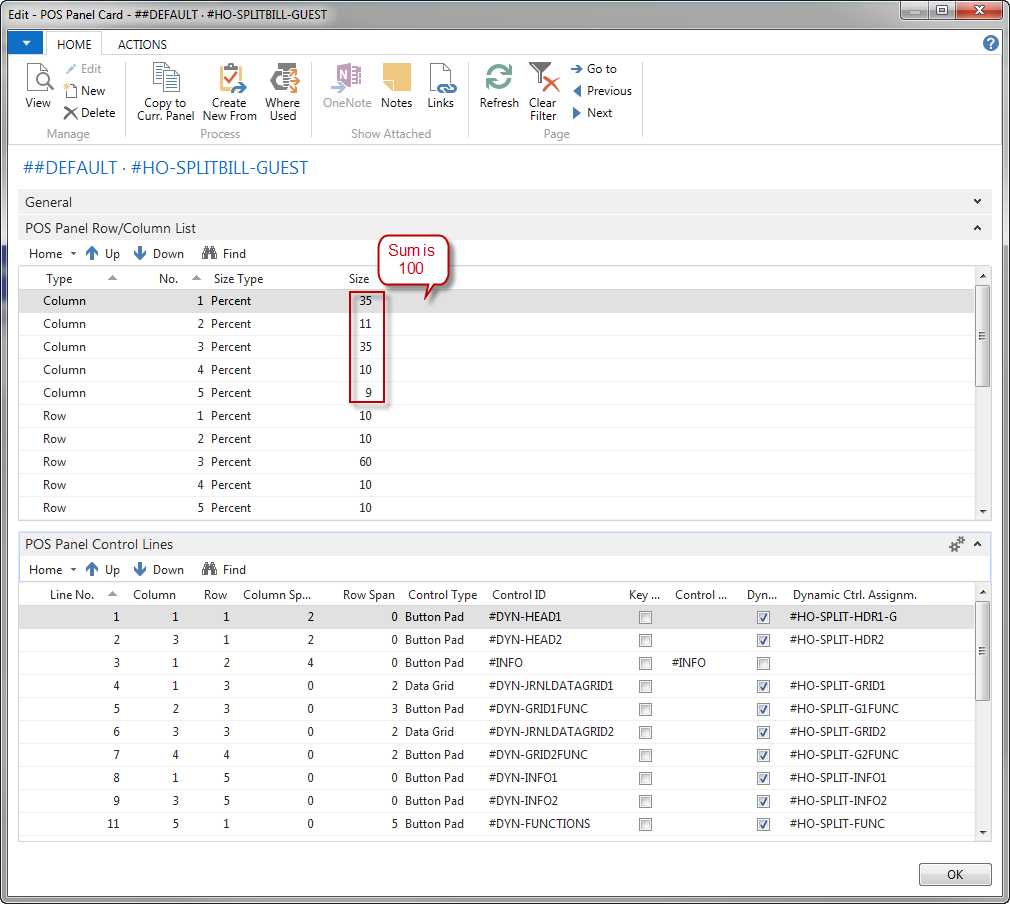Enable Dynamic checkbox on #INFO line
The image size is (1010, 904).
tap(764, 664)
